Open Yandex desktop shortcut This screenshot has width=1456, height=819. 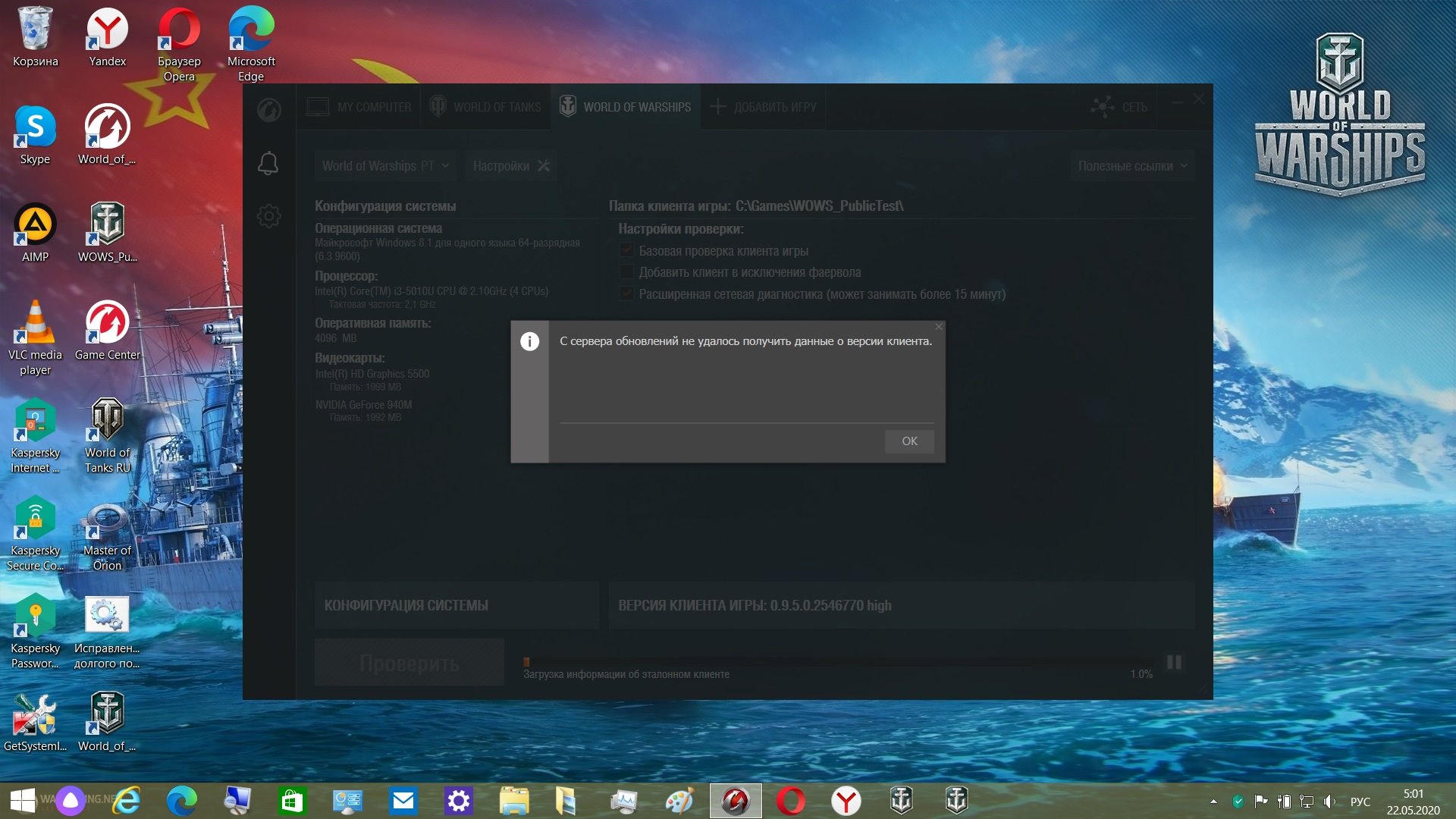click(107, 37)
